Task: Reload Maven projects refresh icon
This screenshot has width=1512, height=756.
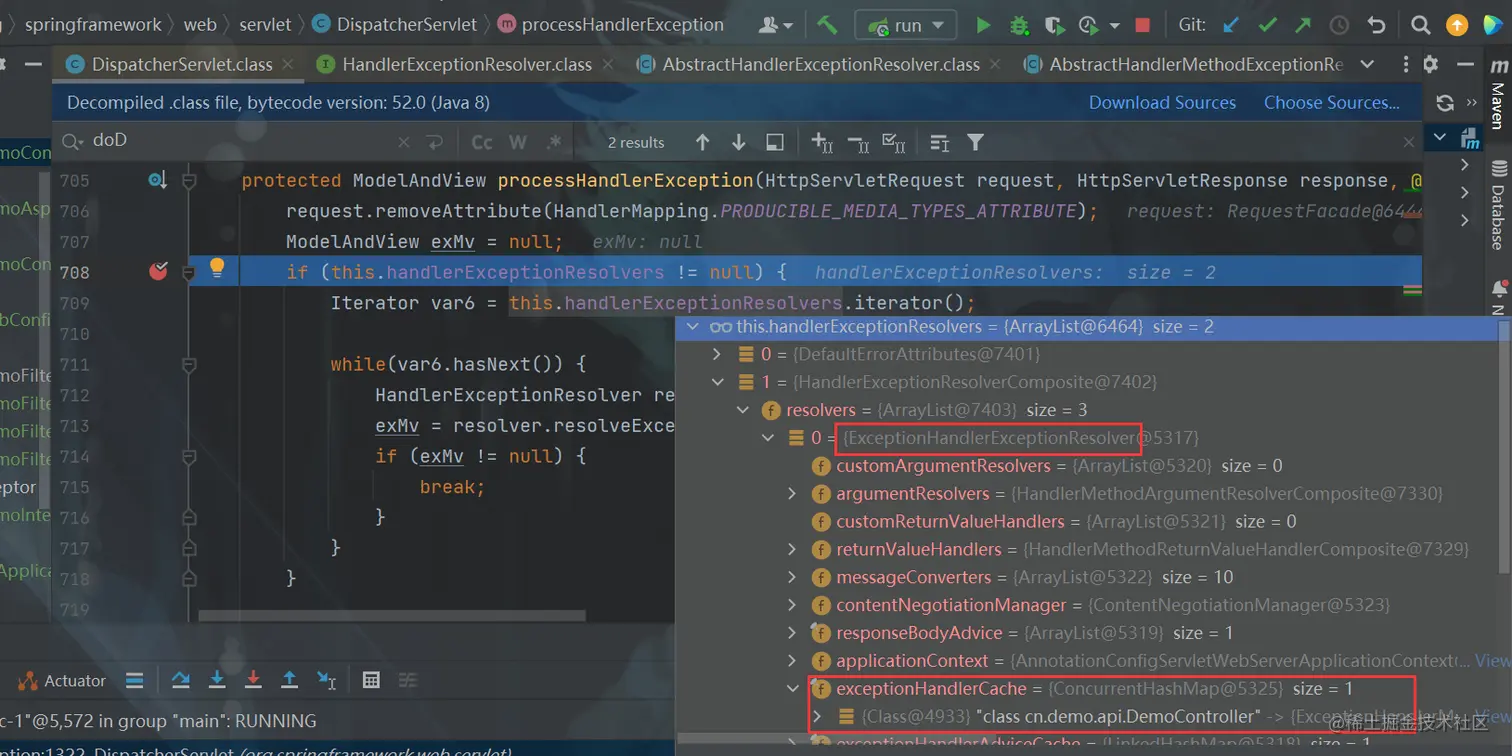Action: point(1444,103)
